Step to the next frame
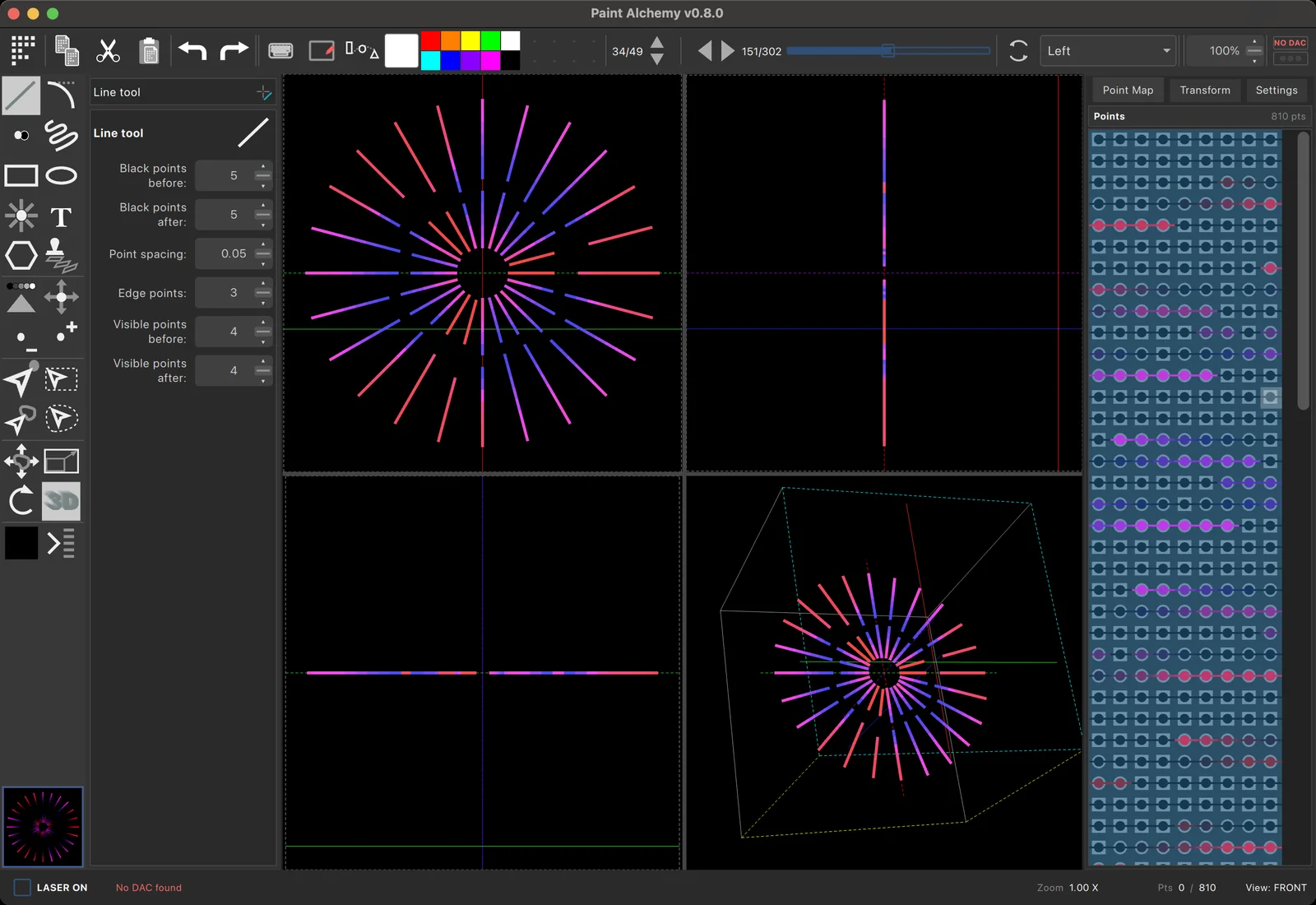This screenshot has width=1316, height=905. click(727, 51)
